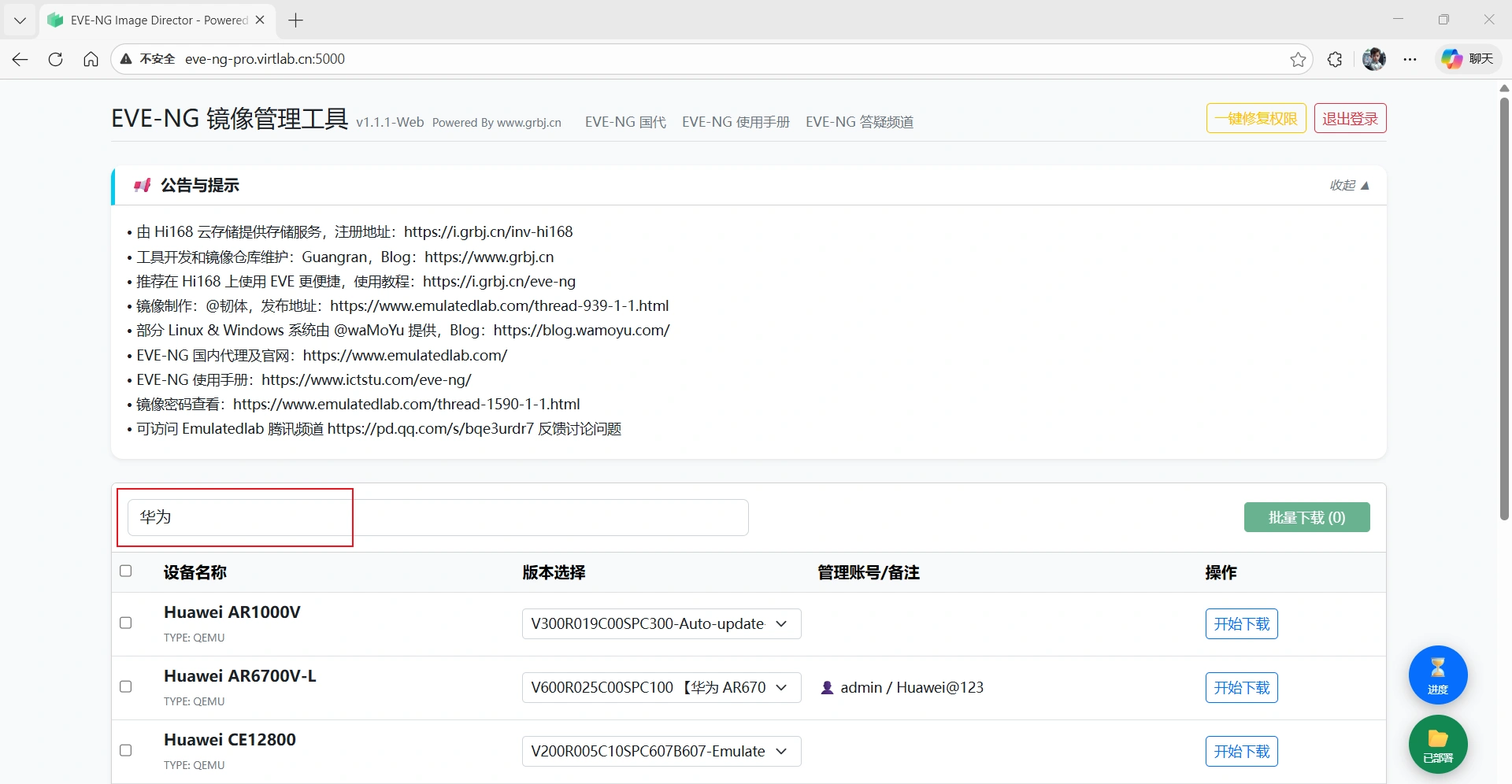Start download for Huawei AR6700V-L
This screenshot has width=1512, height=784.
1241,687
